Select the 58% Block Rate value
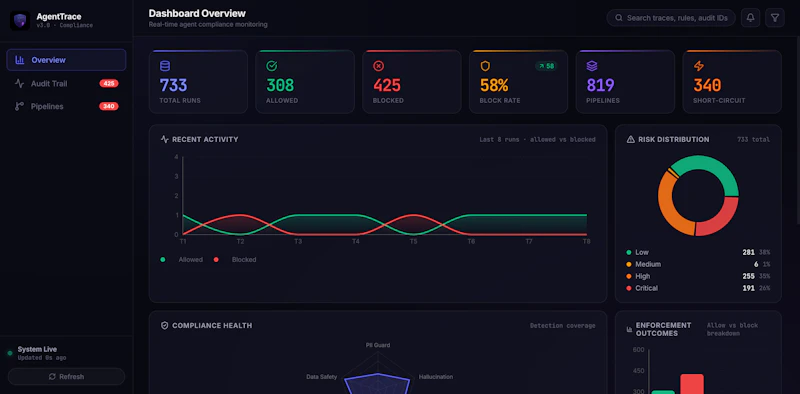This screenshot has height=394, width=800. pyautogui.click(x=494, y=85)
